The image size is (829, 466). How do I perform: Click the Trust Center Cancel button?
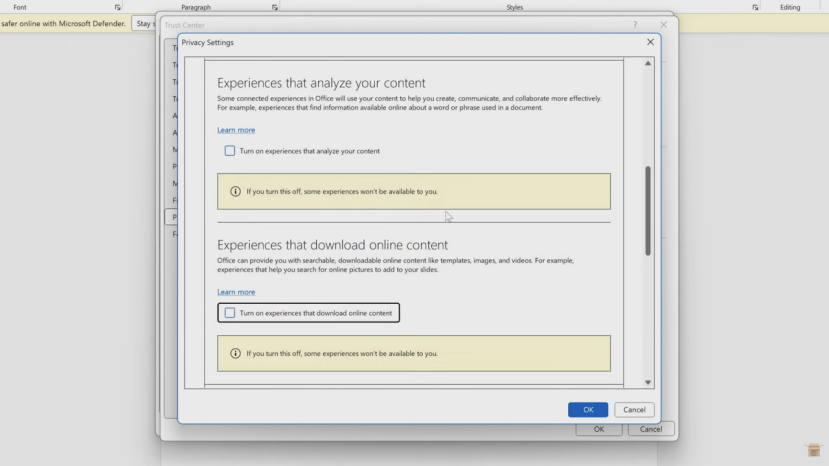[x=650, y=429]
